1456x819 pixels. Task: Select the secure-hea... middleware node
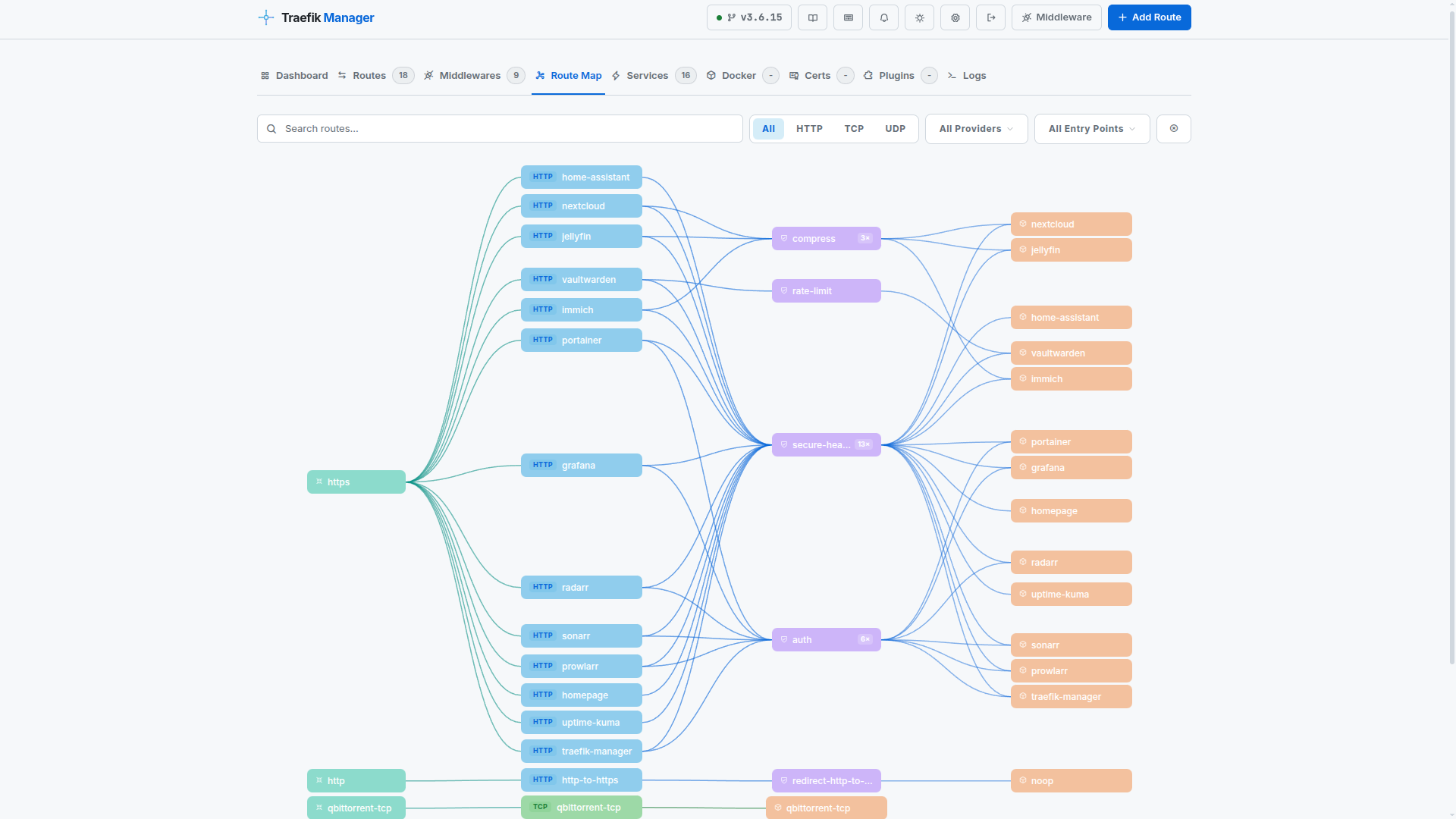point(827,445)
